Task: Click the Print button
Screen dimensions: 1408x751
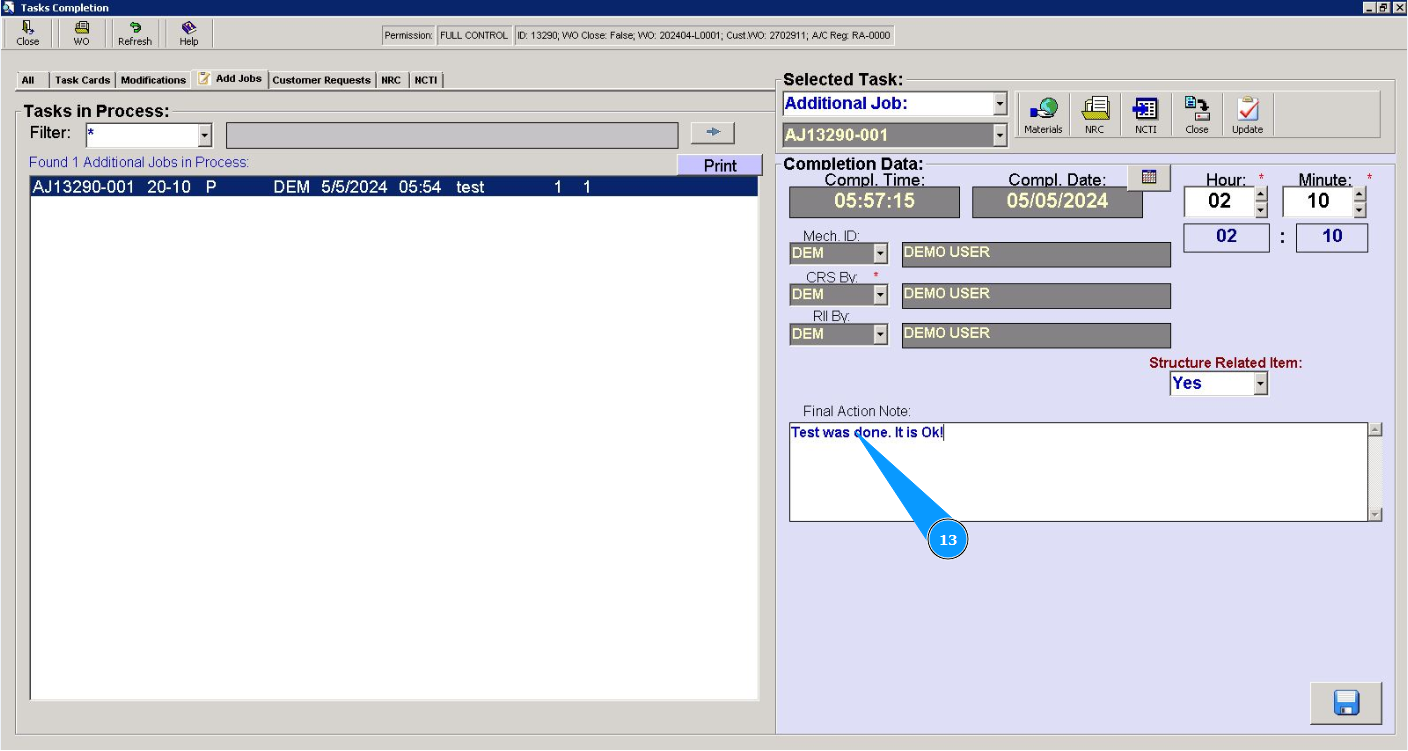Action: [720, 166]
